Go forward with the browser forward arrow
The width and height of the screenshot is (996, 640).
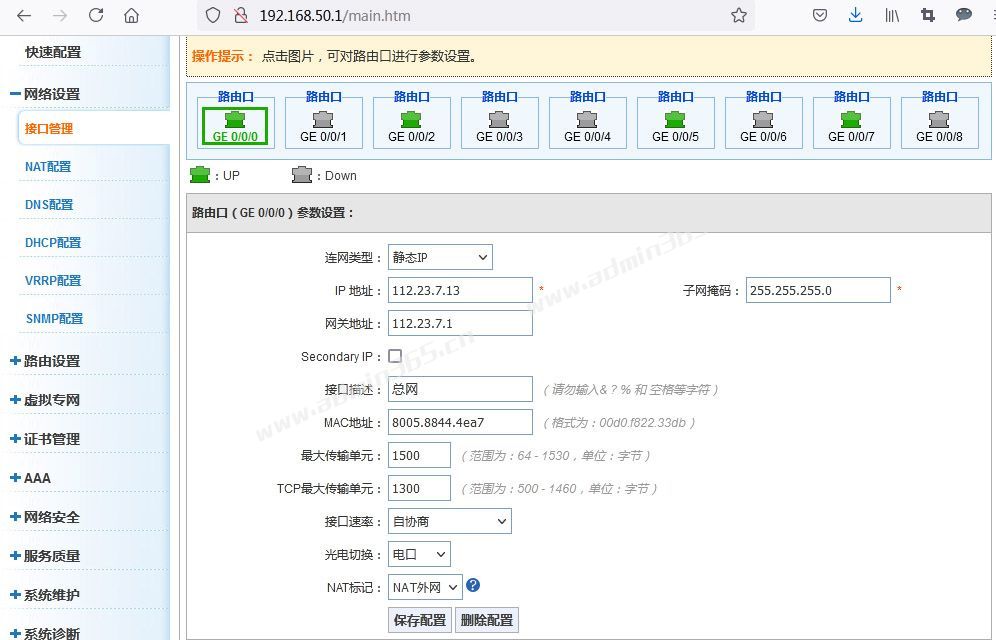[60, 15]
